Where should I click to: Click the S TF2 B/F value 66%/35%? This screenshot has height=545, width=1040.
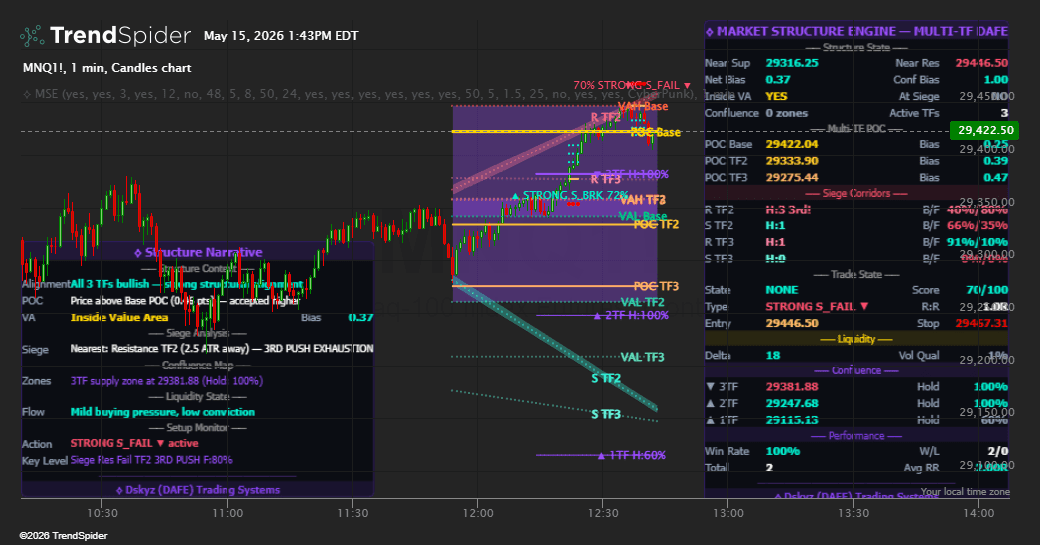tap(977, 225)
